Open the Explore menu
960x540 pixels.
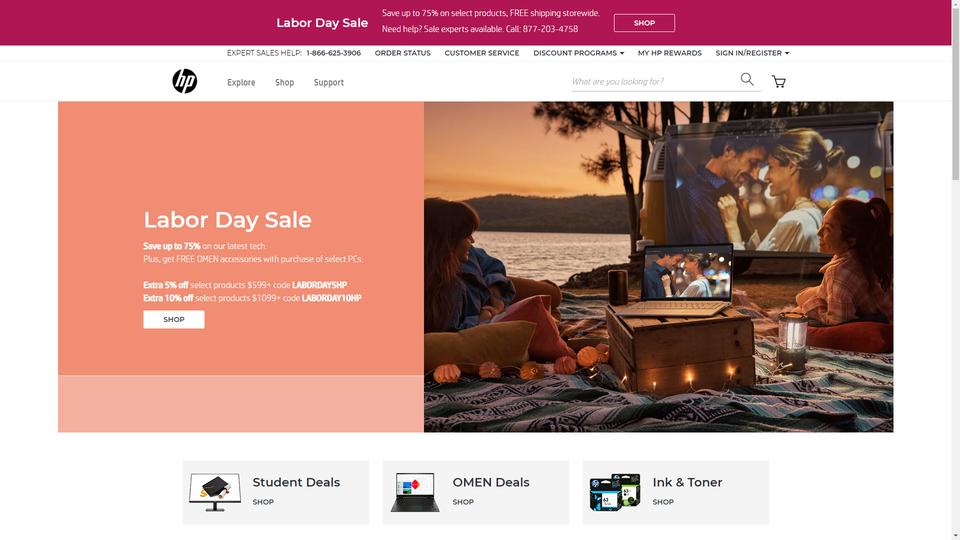click(x=241, y=82)
